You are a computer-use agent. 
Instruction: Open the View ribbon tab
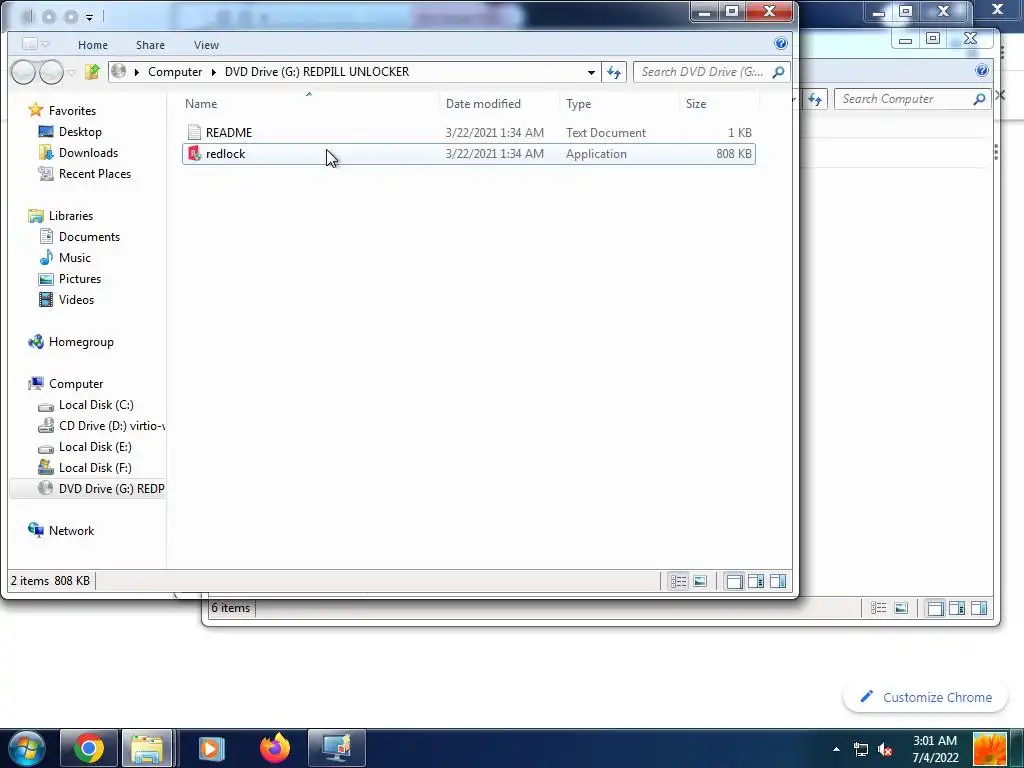click(x=206, y=45)
